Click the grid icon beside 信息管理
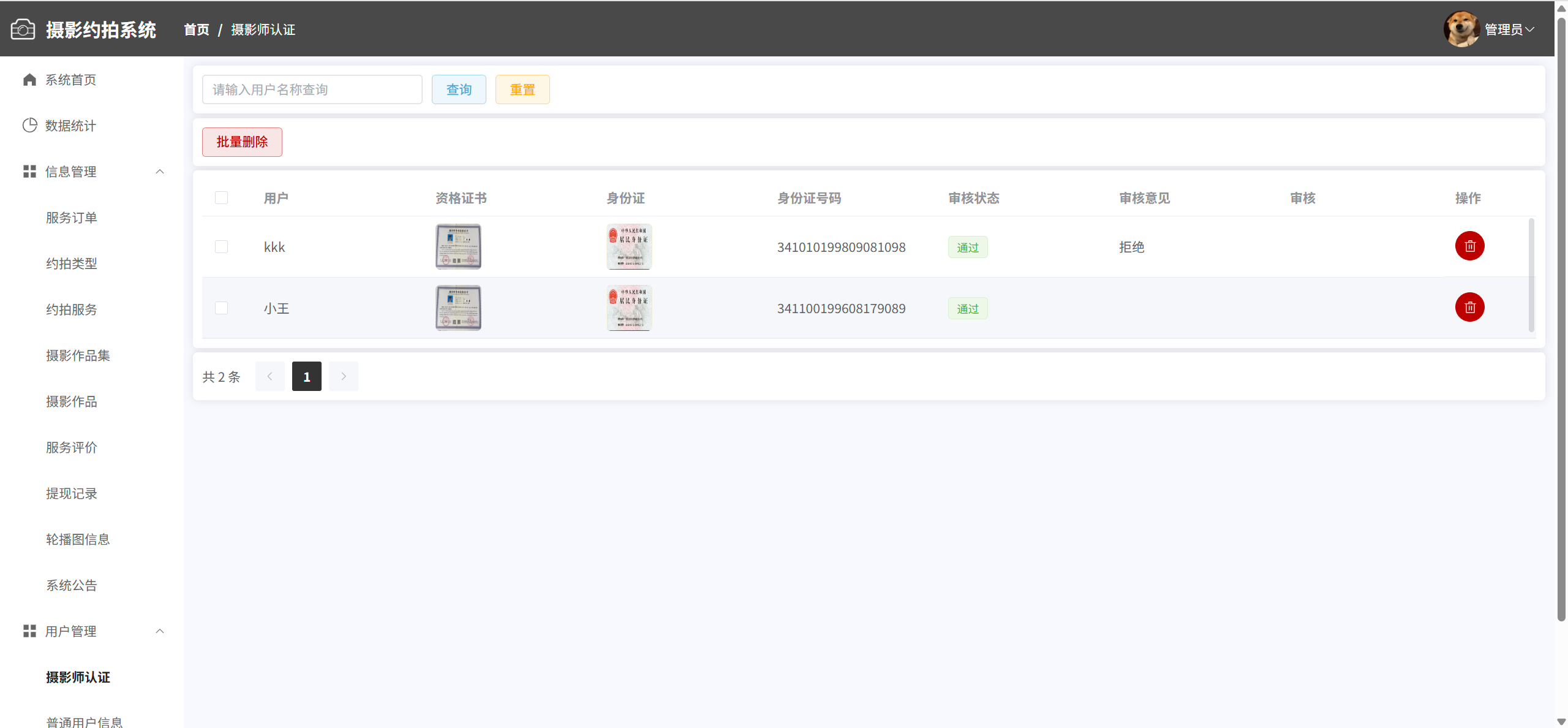The height and width of the screenshot is (728, 1568). [29, 172]
